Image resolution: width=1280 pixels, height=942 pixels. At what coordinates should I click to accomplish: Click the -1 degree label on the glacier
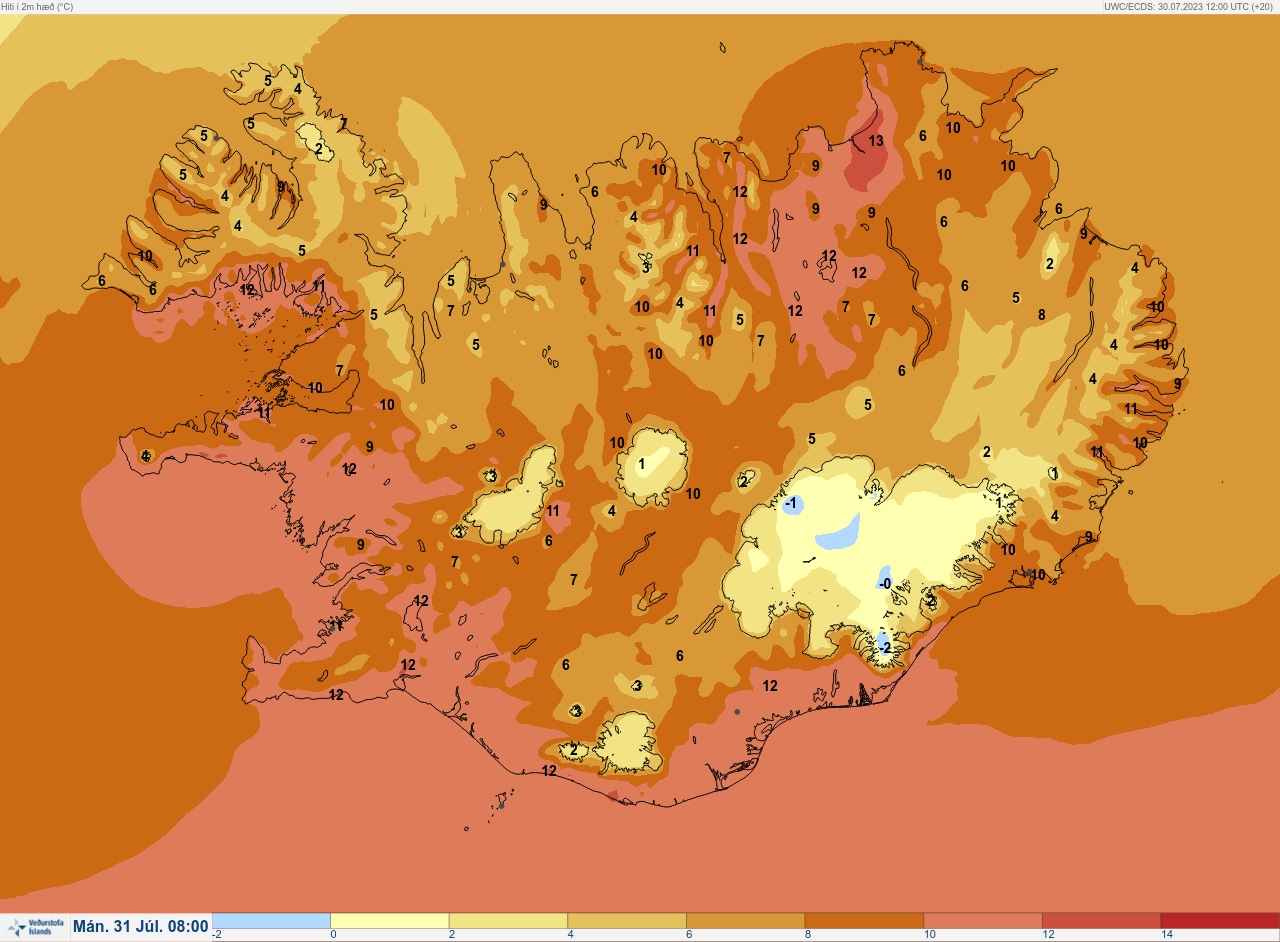click(x=791, y=503)
